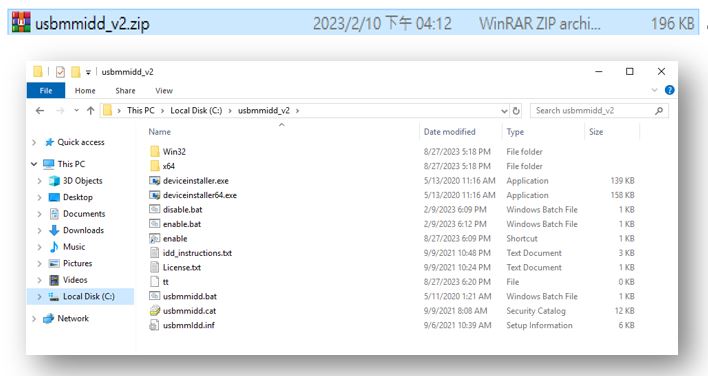Screen dimensions: 708x376
Task: Select the usbmmidd.inf setup information icon
Action: point(155,325)
